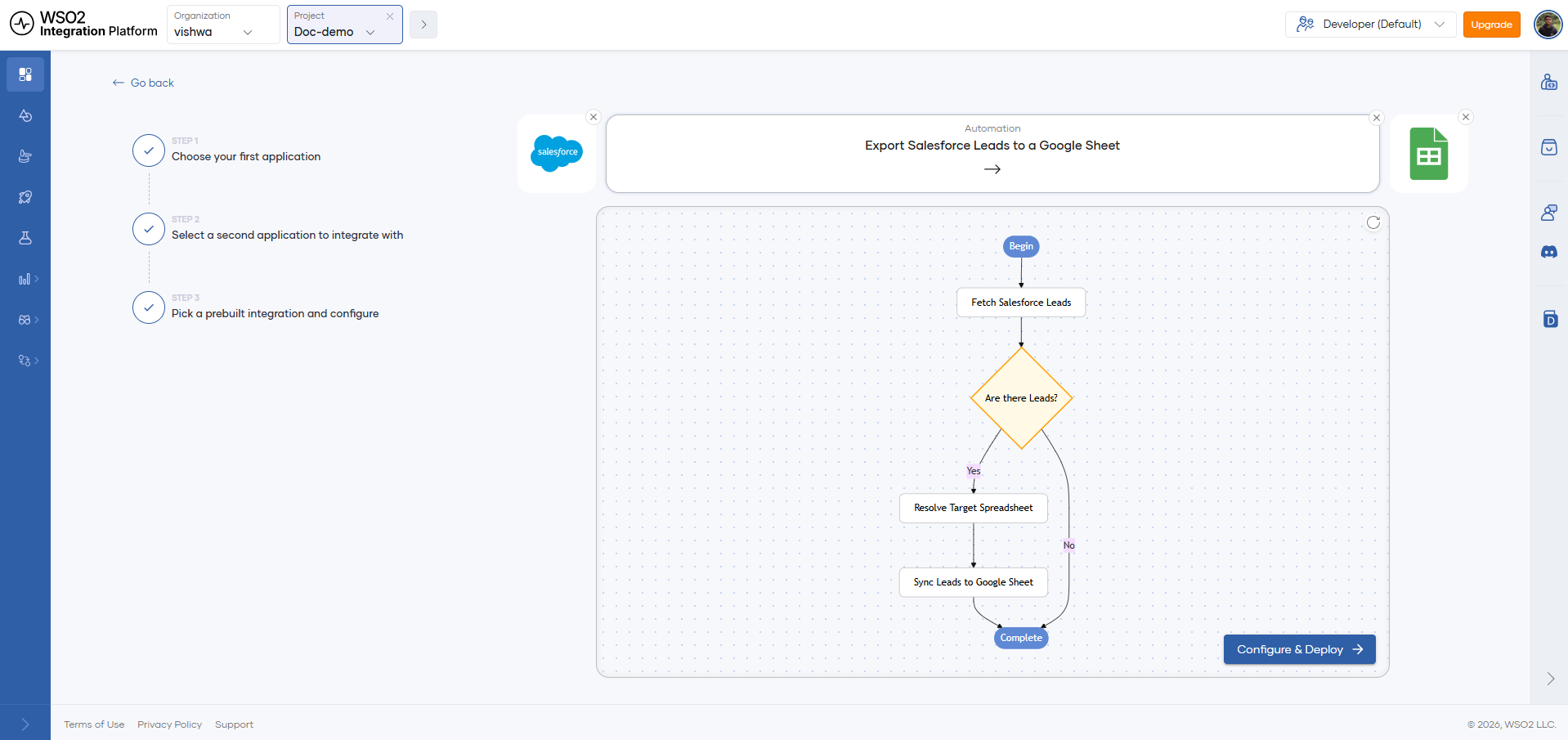Remove the Google Sheets application card
1568x740 pixels.
[x=1466, y=117]
